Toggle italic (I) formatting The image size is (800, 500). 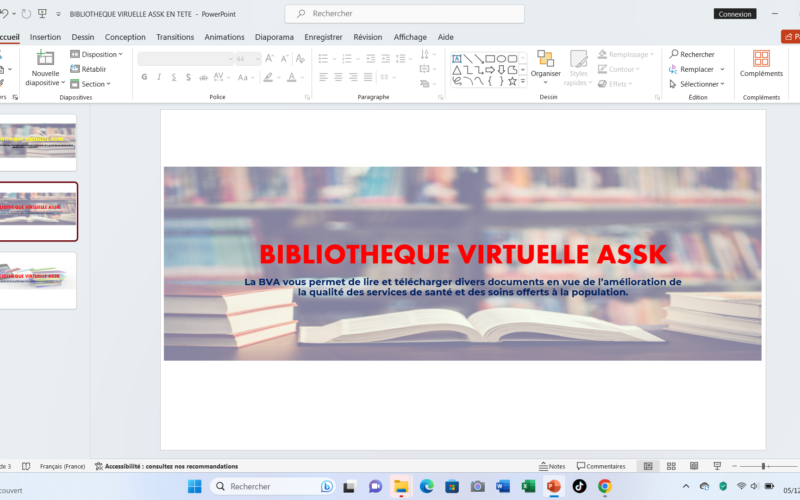click(x=159, y=77)
